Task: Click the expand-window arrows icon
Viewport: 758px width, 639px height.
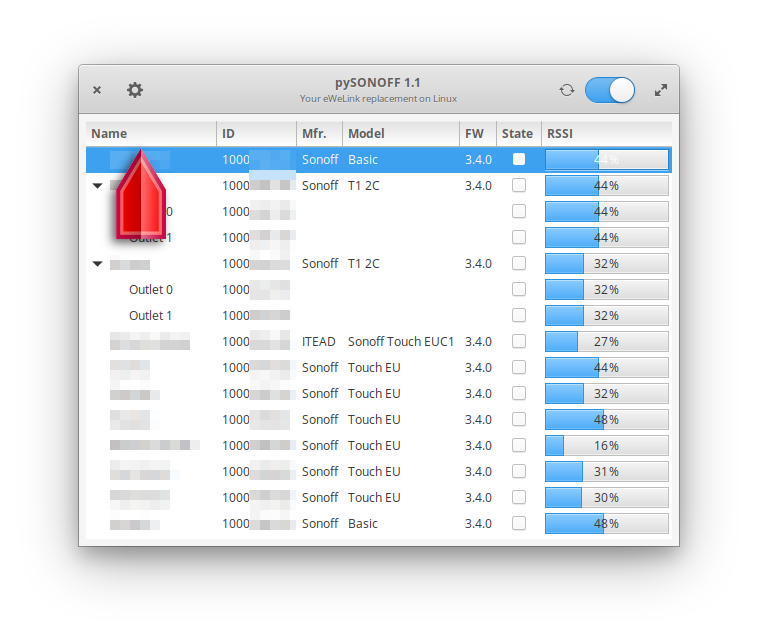Action: click(660, 90)
